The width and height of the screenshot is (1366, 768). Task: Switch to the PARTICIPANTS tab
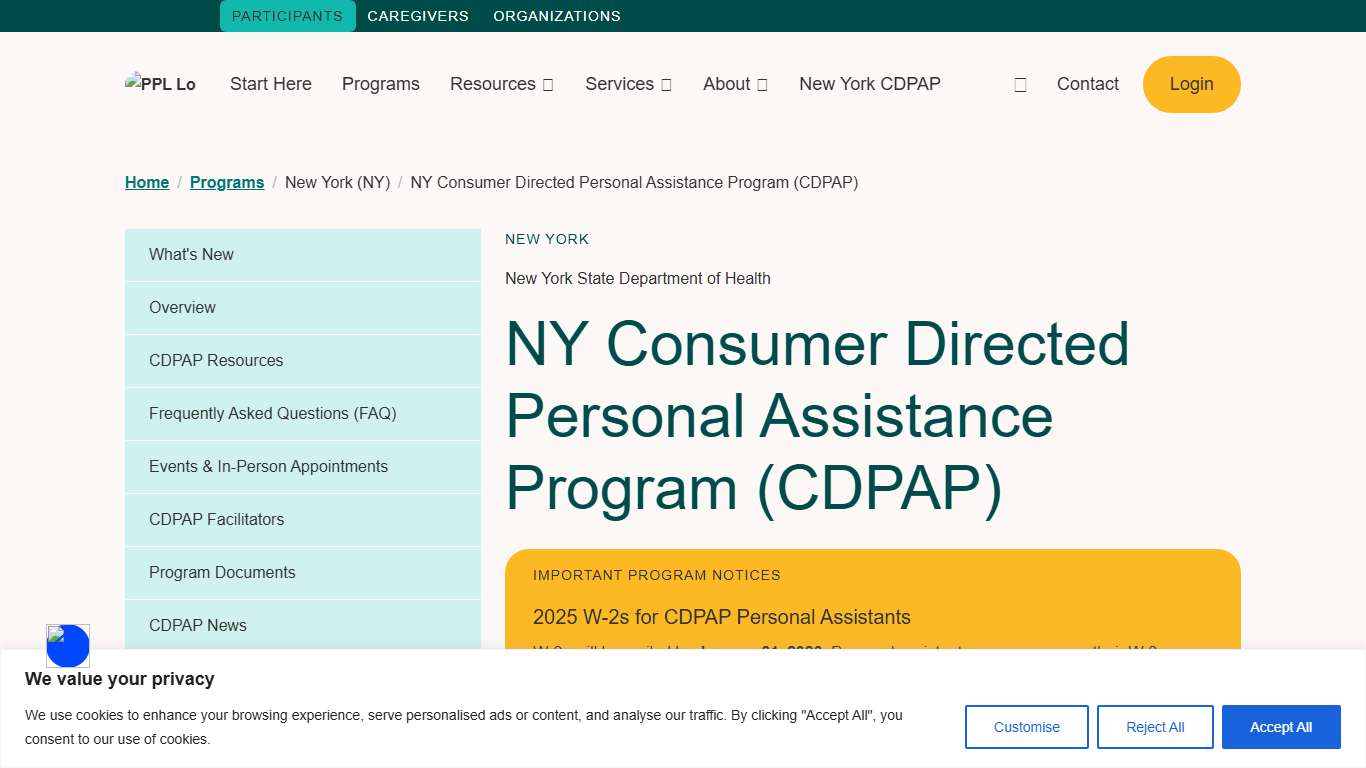pyautogui.click(x=287, y=15)
